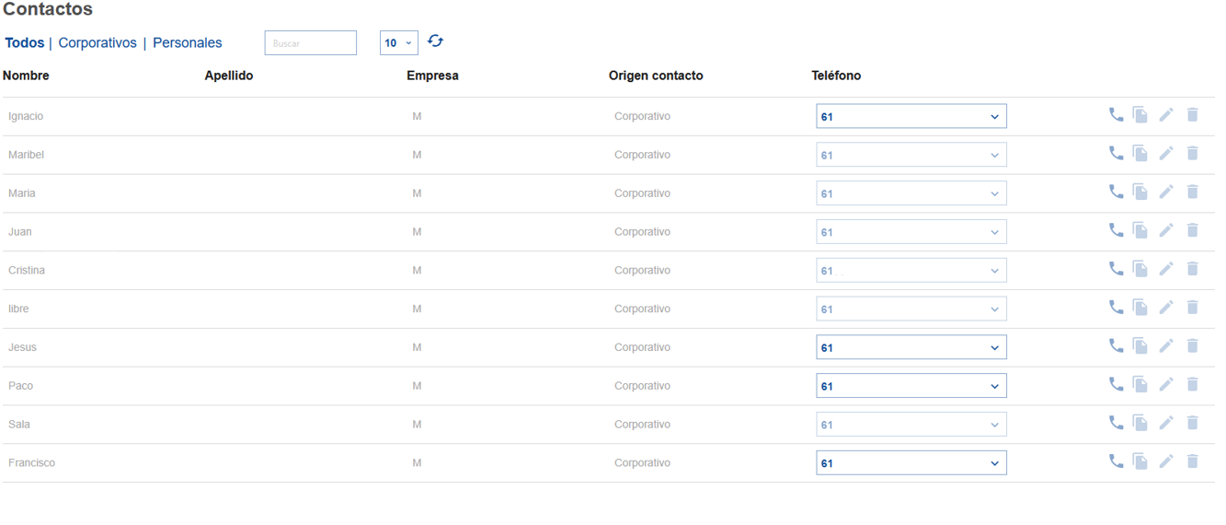
Task: Show all contacts with Todos filter
Action: (x=25, y=43)
